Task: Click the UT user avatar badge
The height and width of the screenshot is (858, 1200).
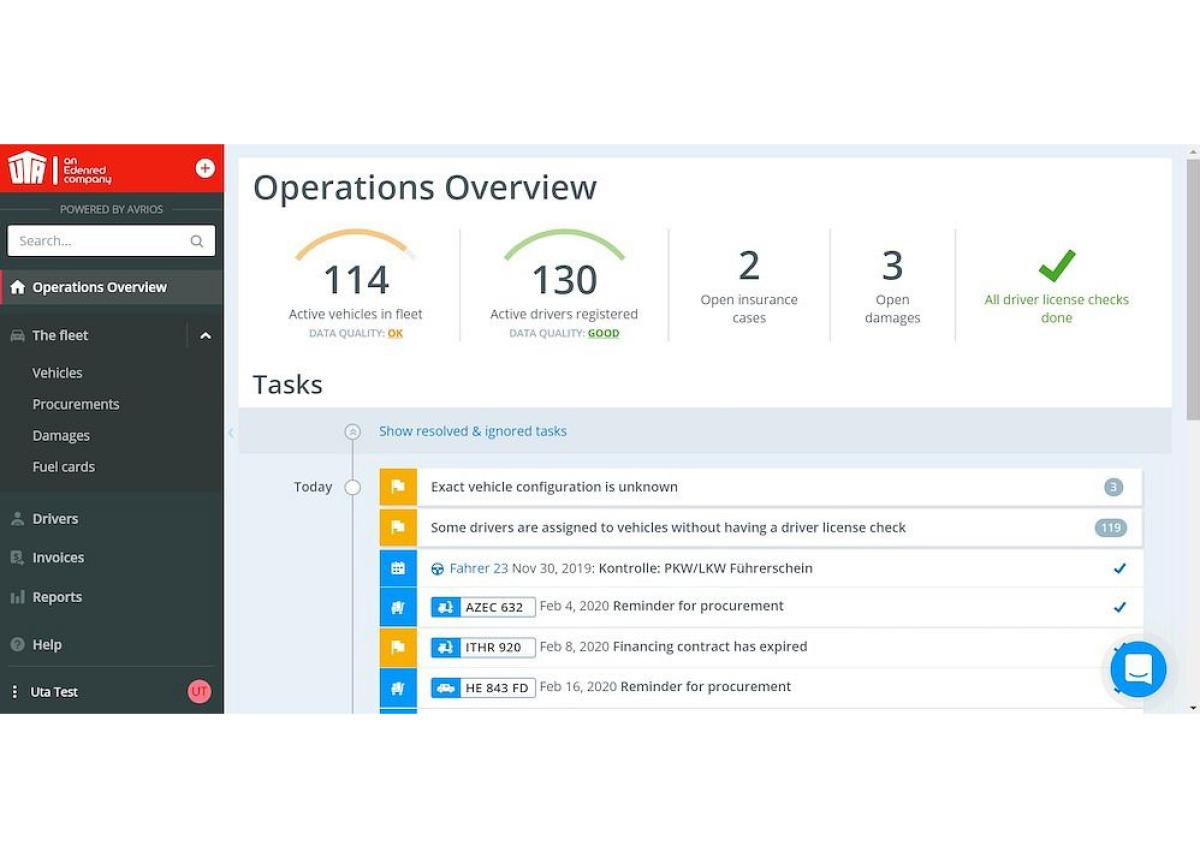Action: point(199,691)
